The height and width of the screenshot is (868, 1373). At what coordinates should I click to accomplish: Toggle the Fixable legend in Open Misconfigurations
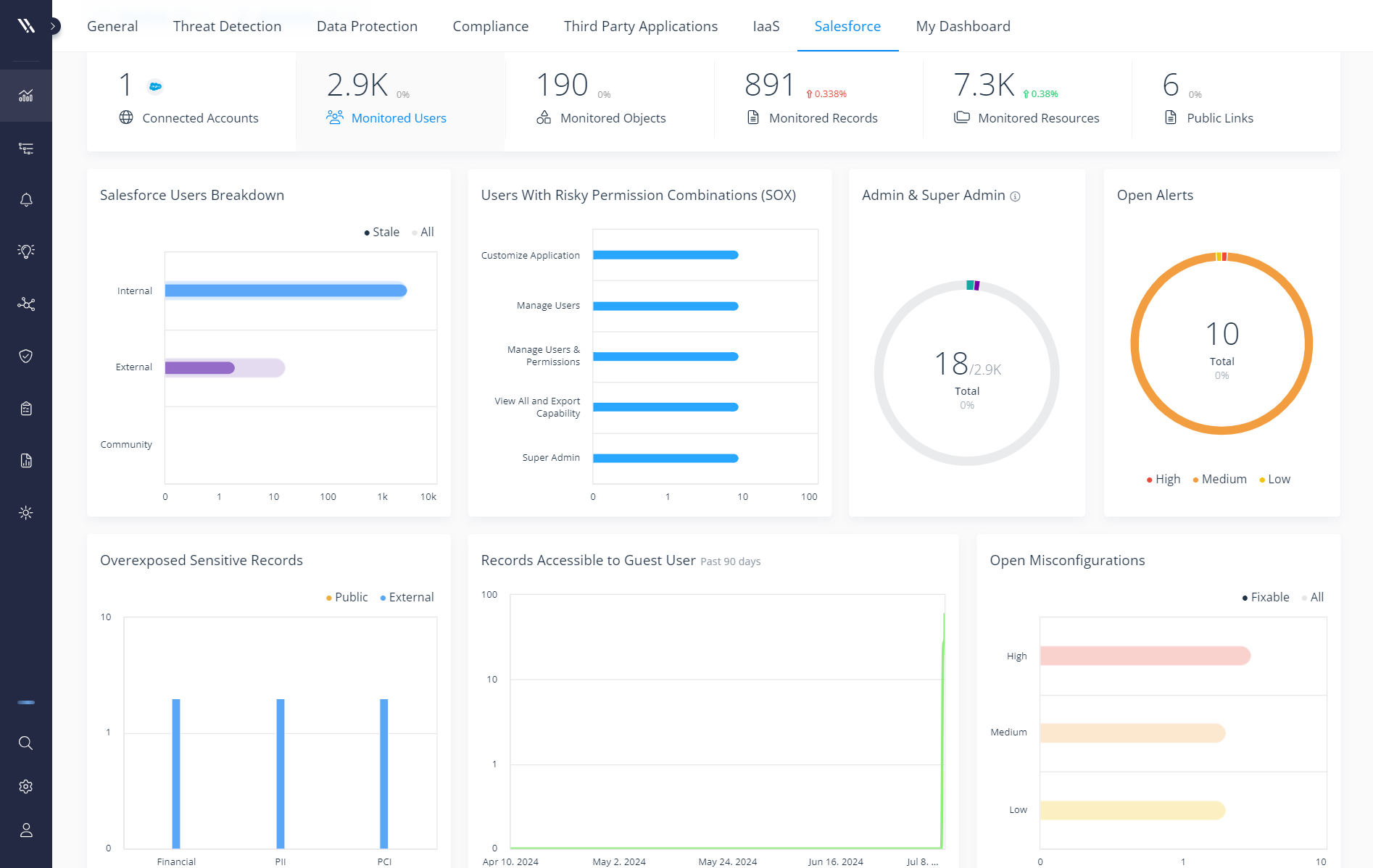1266,597
